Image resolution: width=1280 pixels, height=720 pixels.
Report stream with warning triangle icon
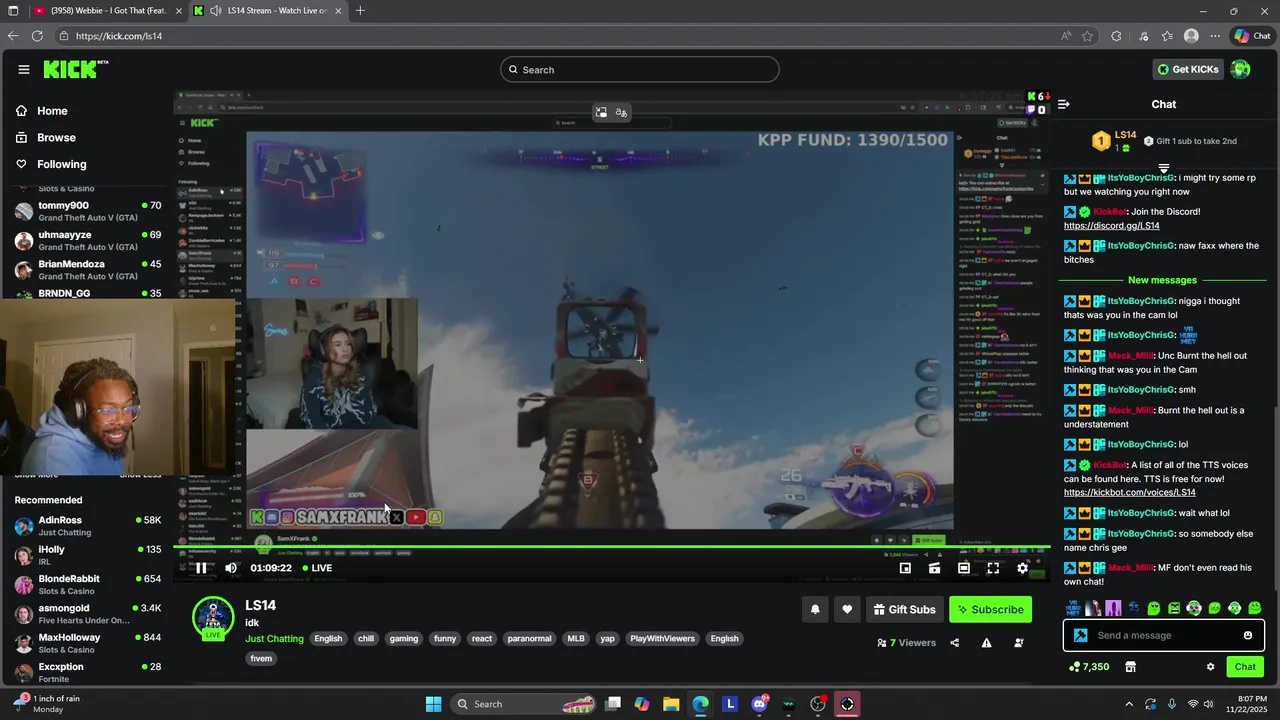click(987, 643)
